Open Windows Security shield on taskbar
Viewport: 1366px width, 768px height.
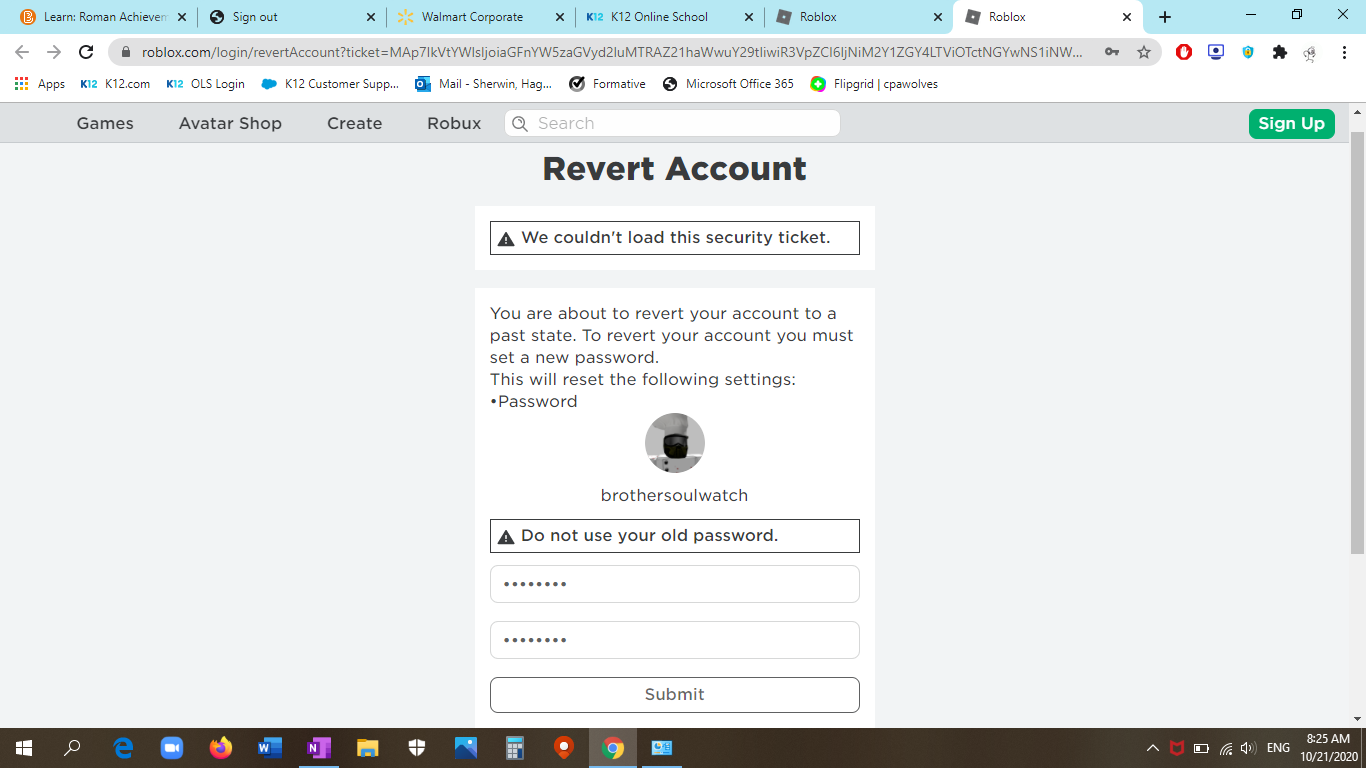point(417,748)
